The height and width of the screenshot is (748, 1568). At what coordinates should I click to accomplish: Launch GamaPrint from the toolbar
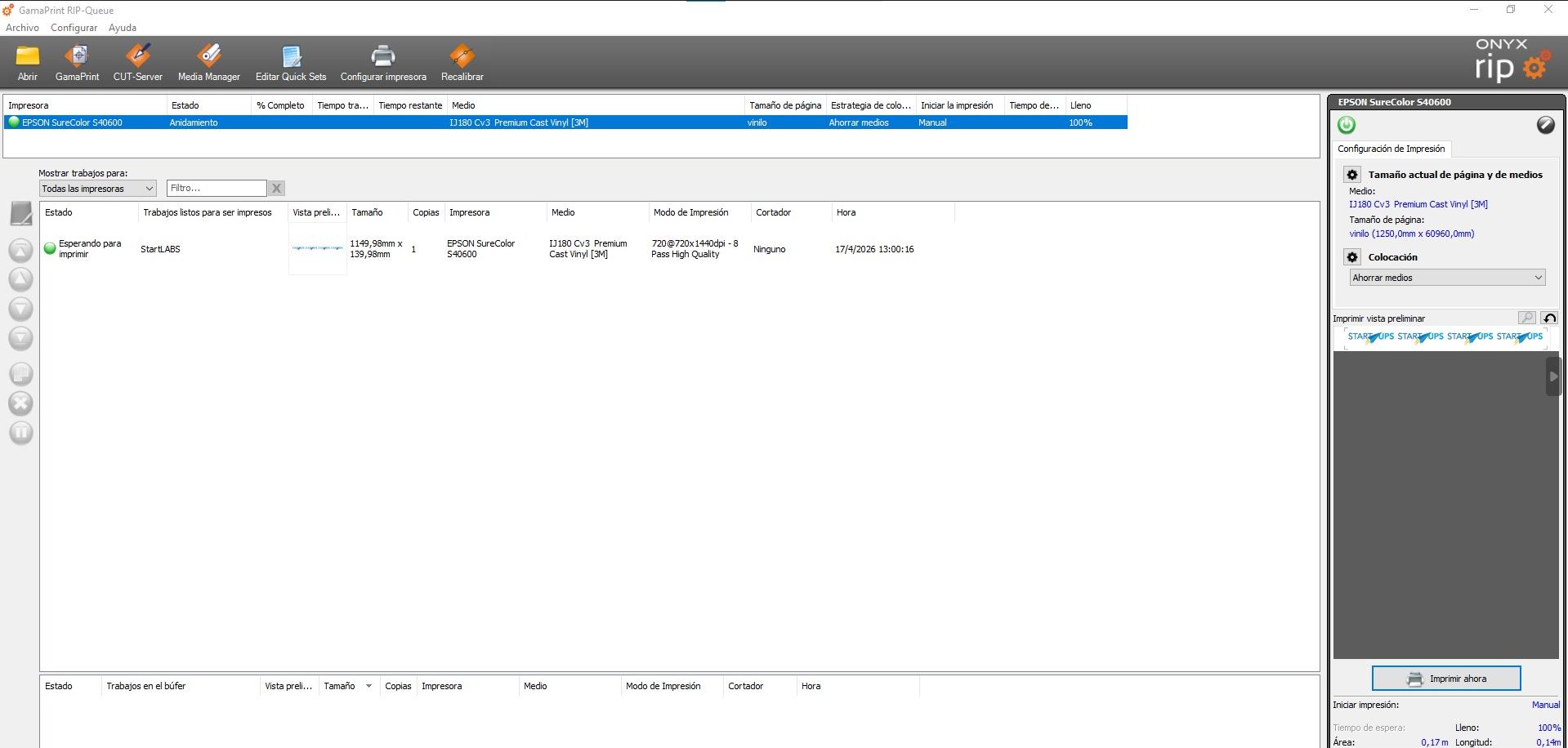[78, 63]
